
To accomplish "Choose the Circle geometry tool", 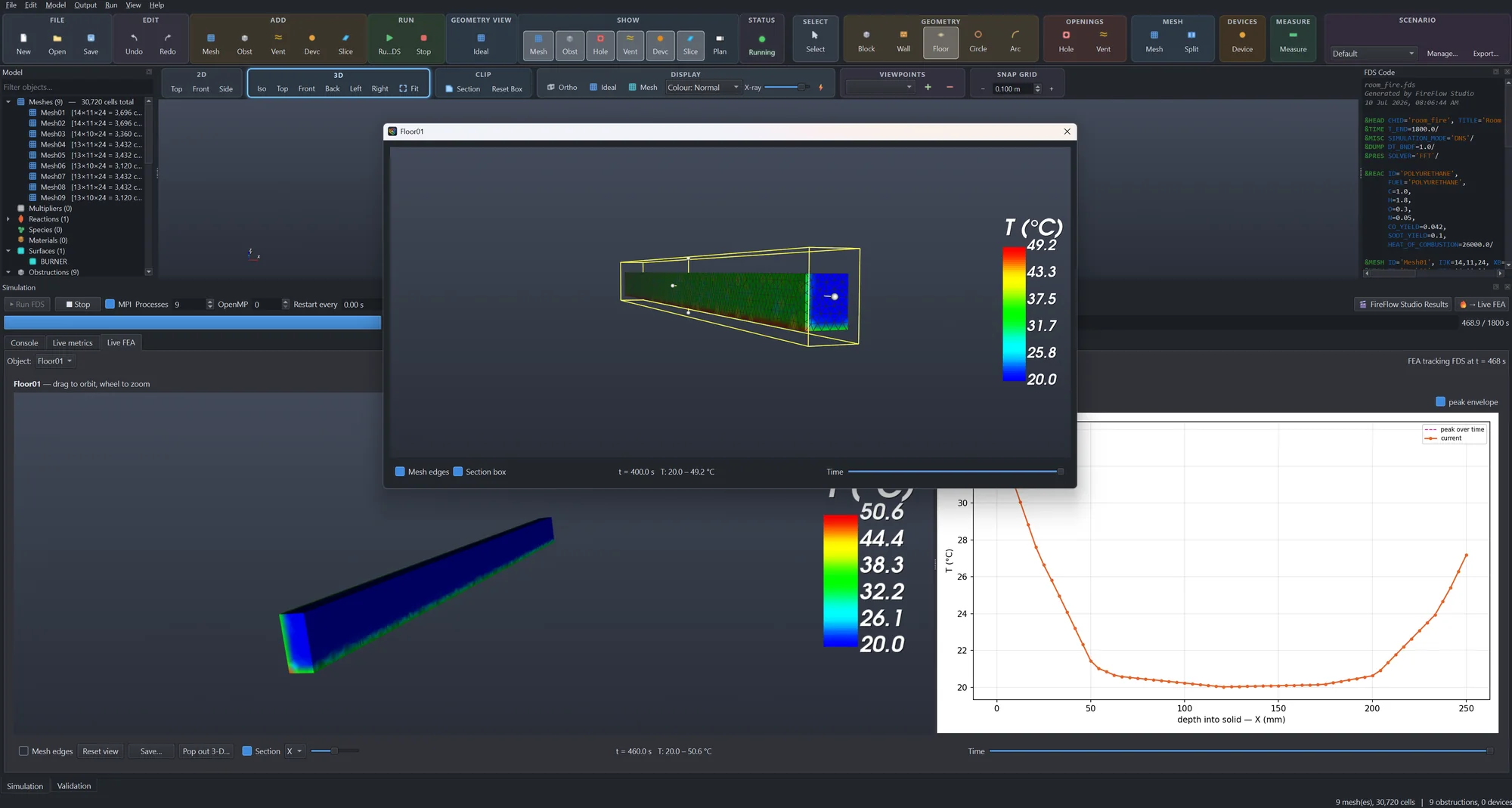I will pos(978,42).
